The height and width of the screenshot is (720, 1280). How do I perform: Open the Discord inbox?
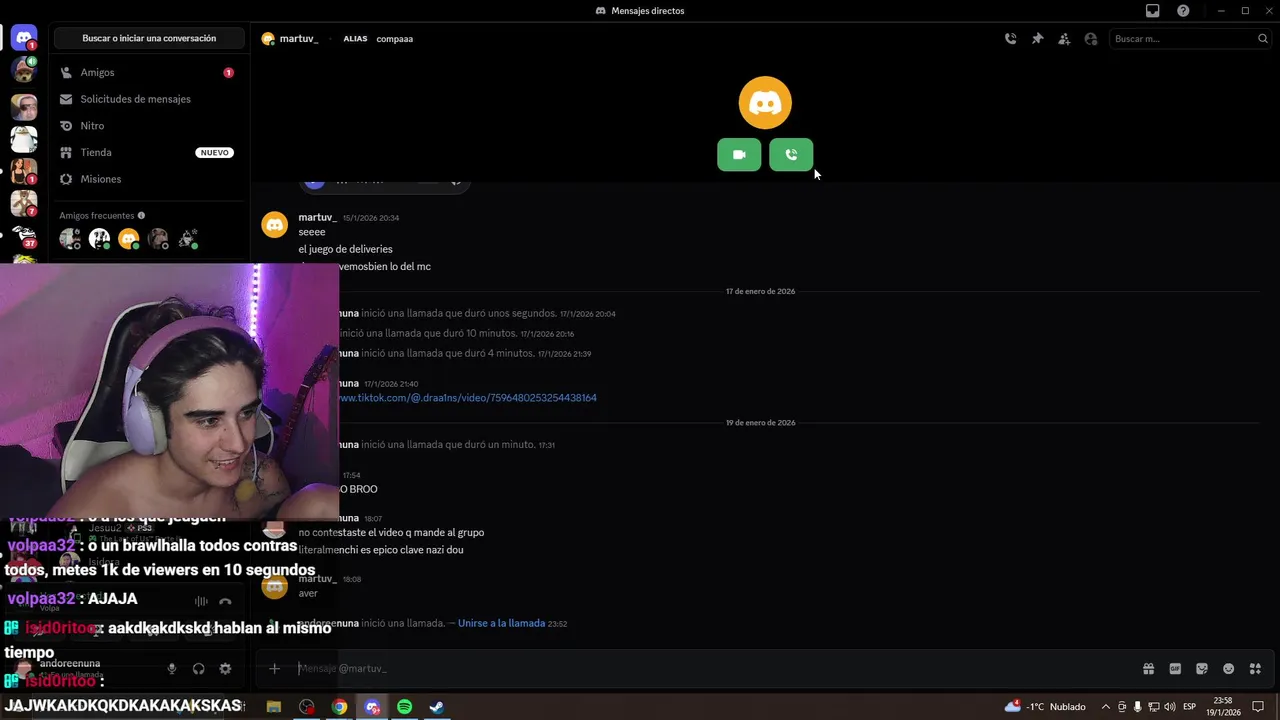tap(1153, 11)
